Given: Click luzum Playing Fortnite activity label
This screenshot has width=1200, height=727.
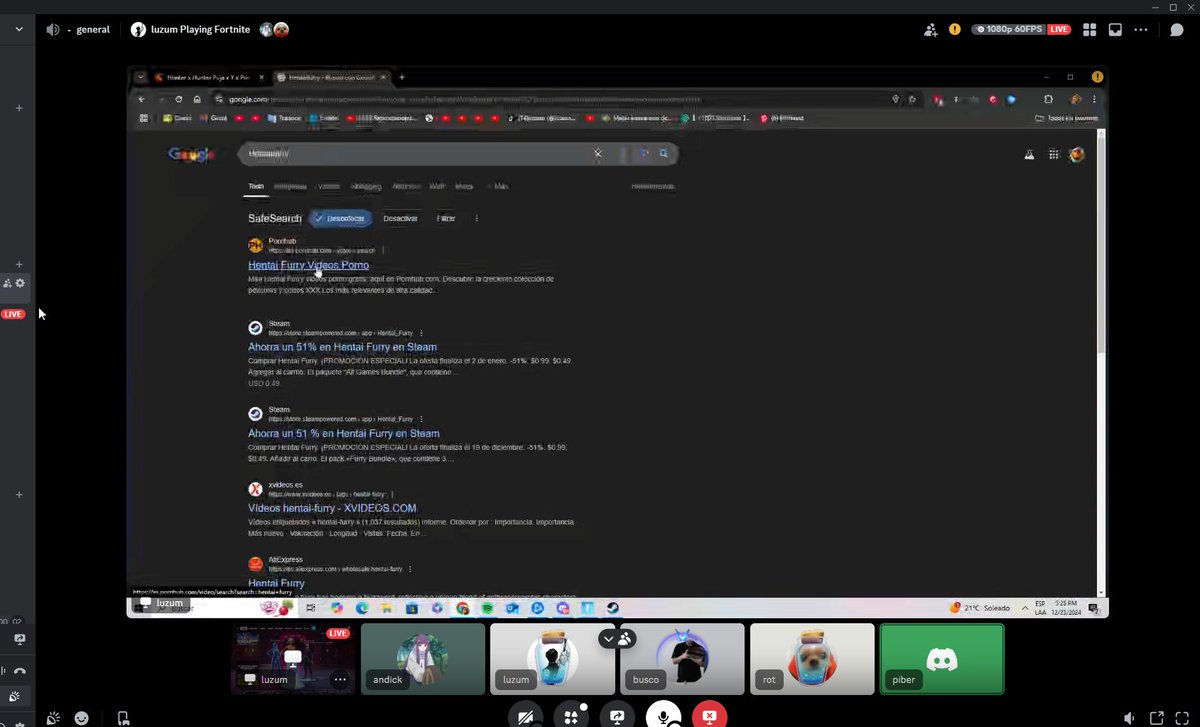Looking at the screenshot, I should pos(199,29).
